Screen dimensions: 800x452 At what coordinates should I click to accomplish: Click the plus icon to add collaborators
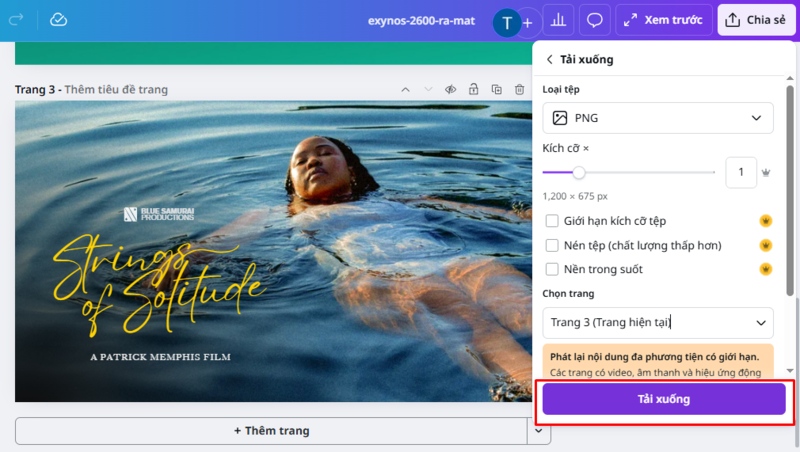528,22
